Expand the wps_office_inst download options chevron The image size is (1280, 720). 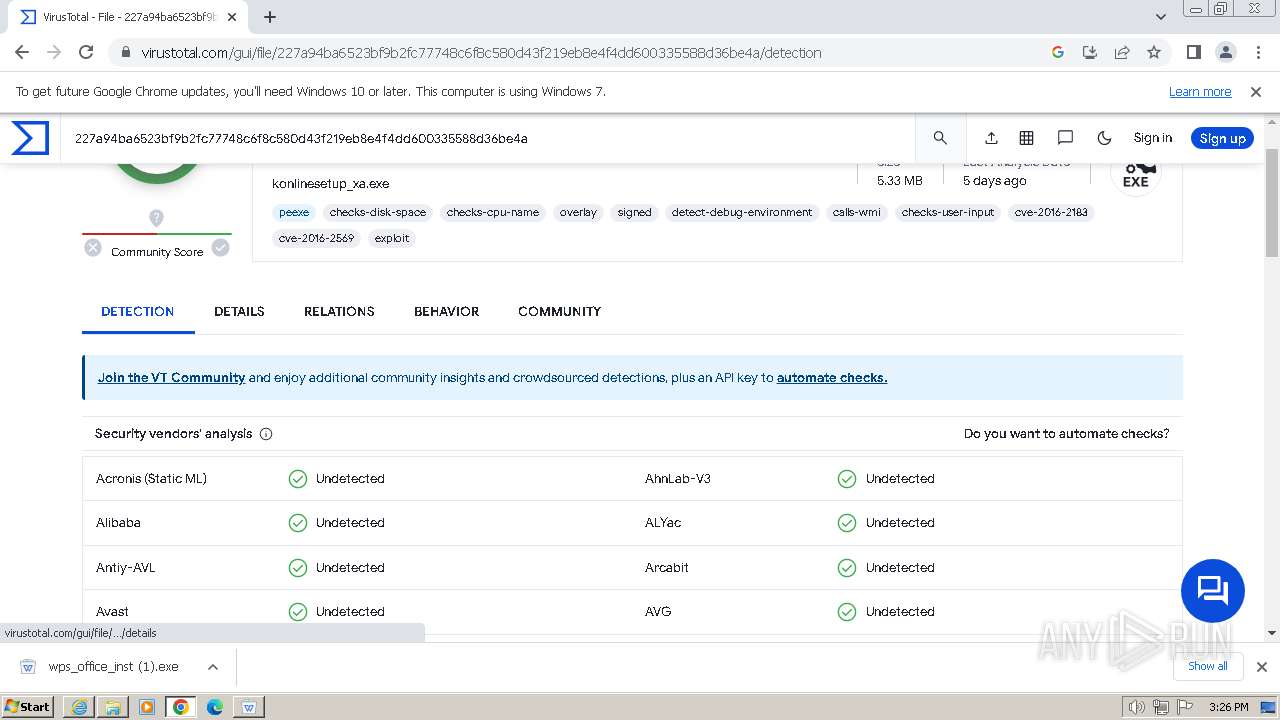213,667
